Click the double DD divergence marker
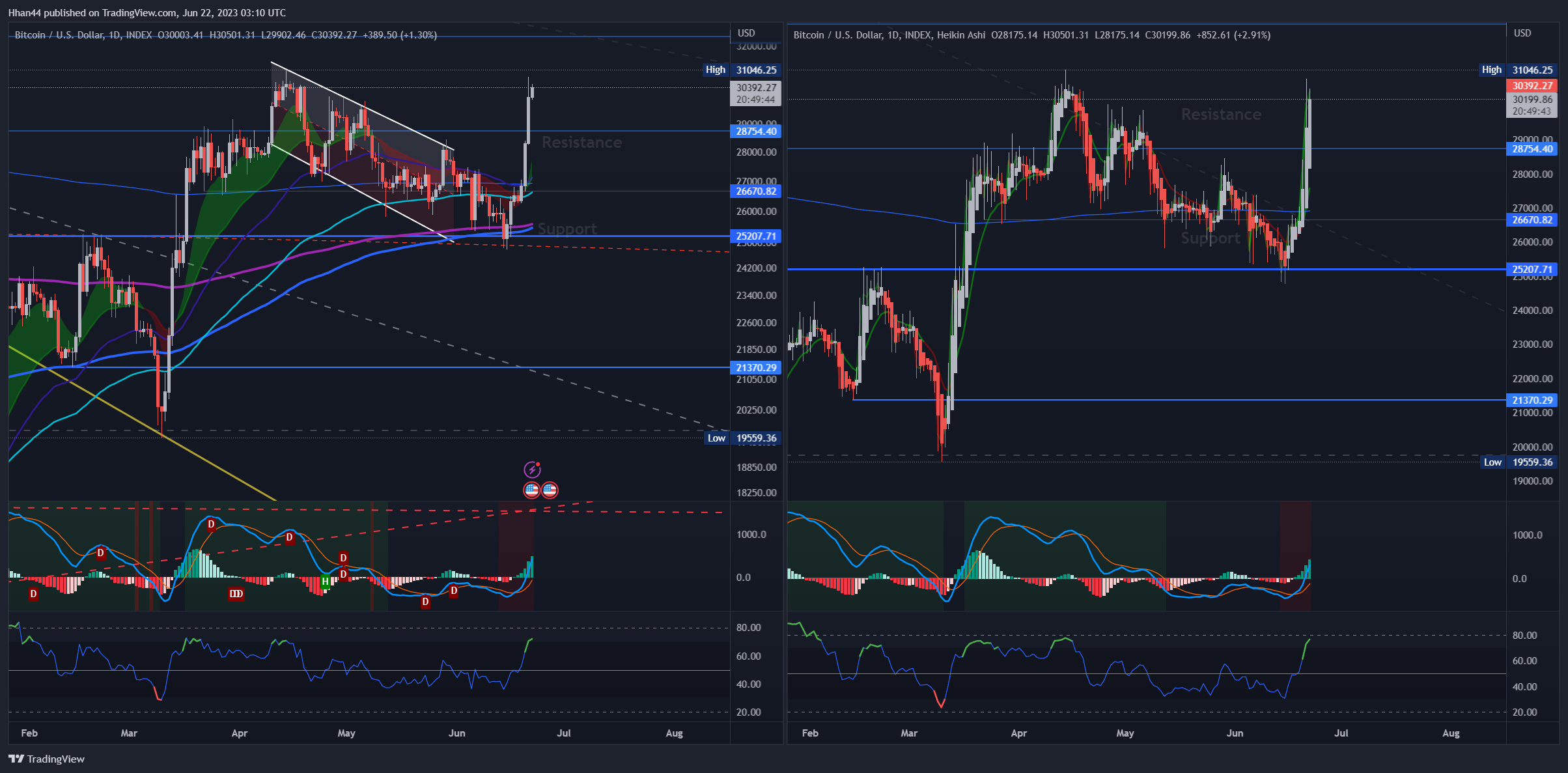This screenshot has width=1568, height=773. pyautogui.click(x=236, y=593)
